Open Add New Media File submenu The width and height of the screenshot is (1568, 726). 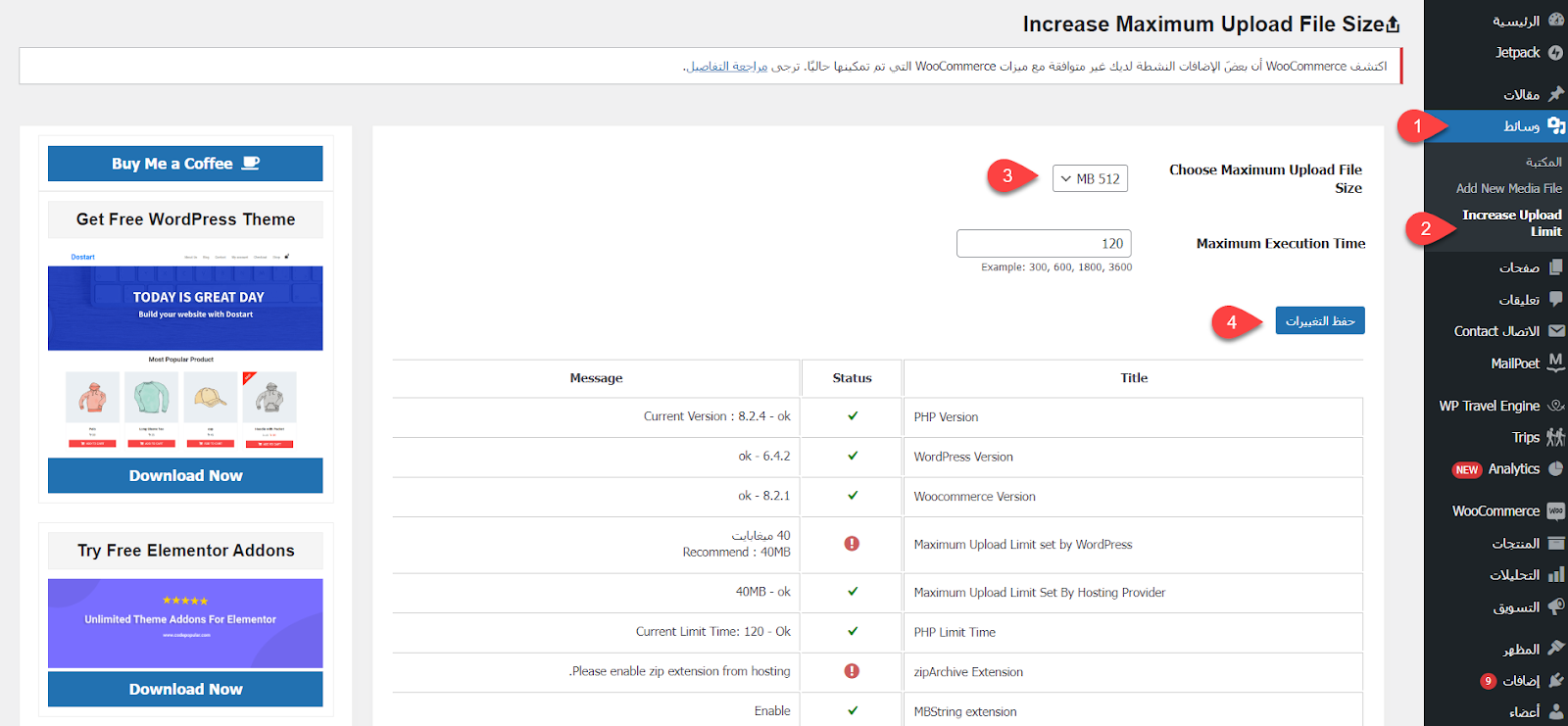point(1508,188)
